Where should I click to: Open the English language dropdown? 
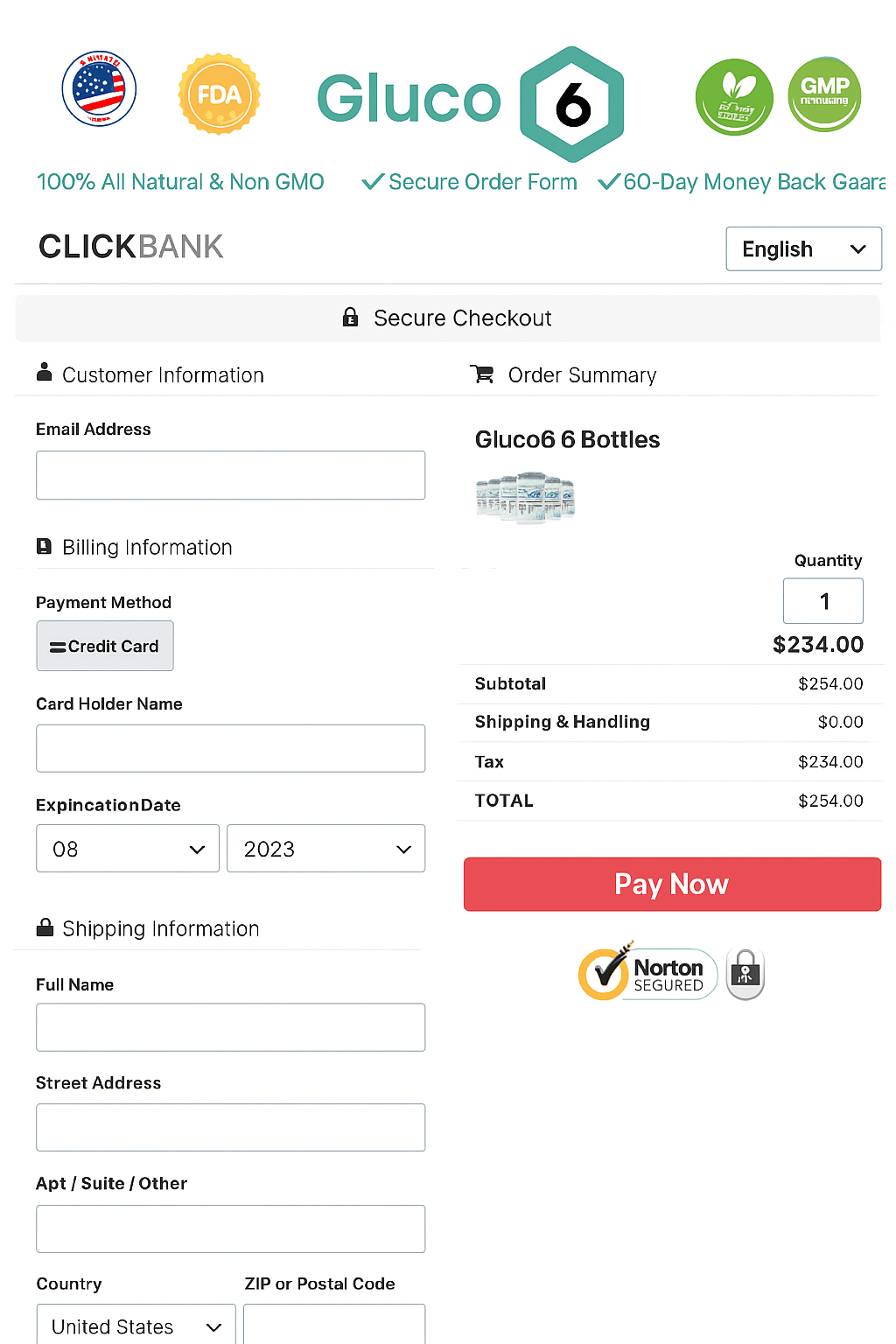click(x=802, y=248)
